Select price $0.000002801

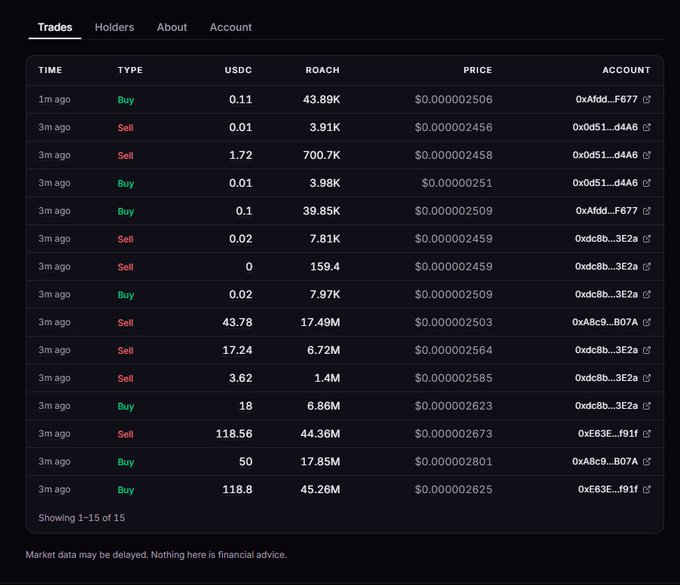(x=454, y=461)
